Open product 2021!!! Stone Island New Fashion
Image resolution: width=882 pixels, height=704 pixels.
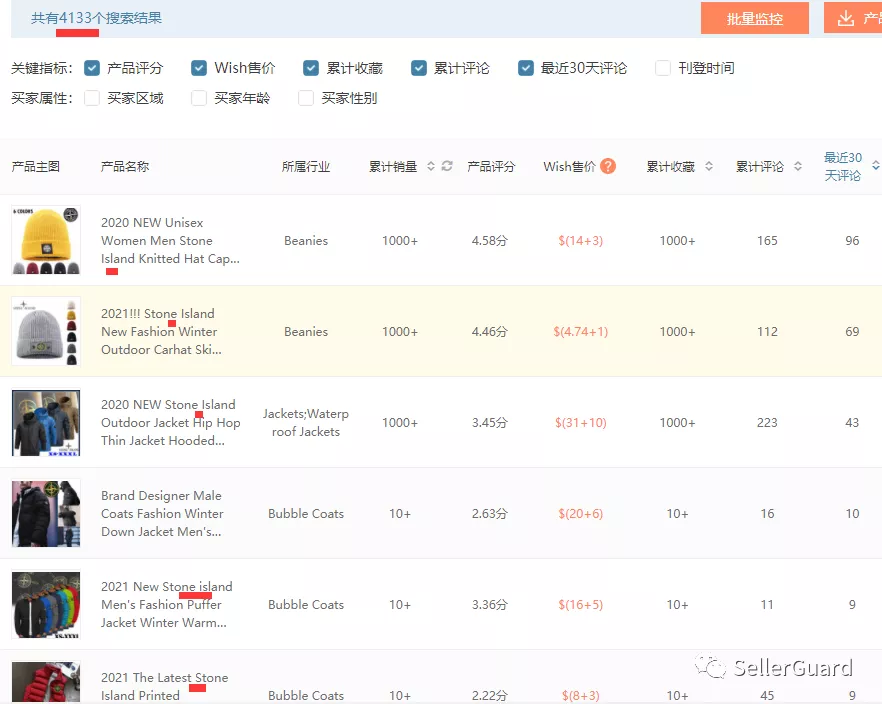click(161, 332)
